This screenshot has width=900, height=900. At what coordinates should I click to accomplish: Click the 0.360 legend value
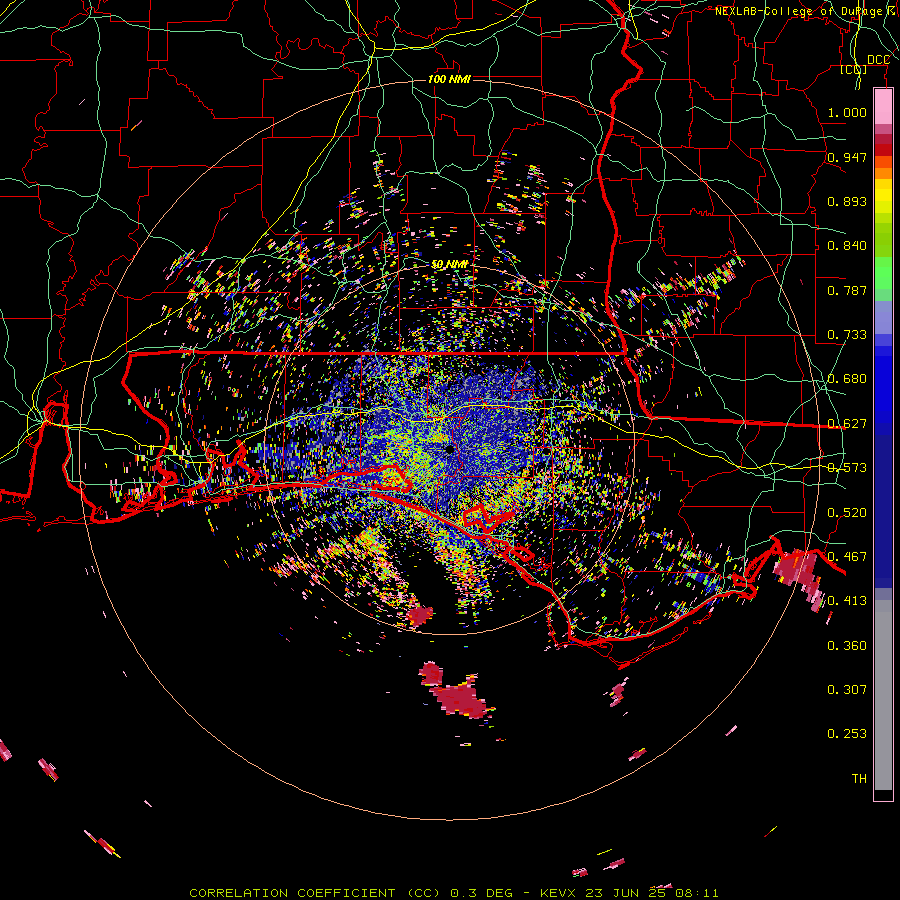(847, 646)
